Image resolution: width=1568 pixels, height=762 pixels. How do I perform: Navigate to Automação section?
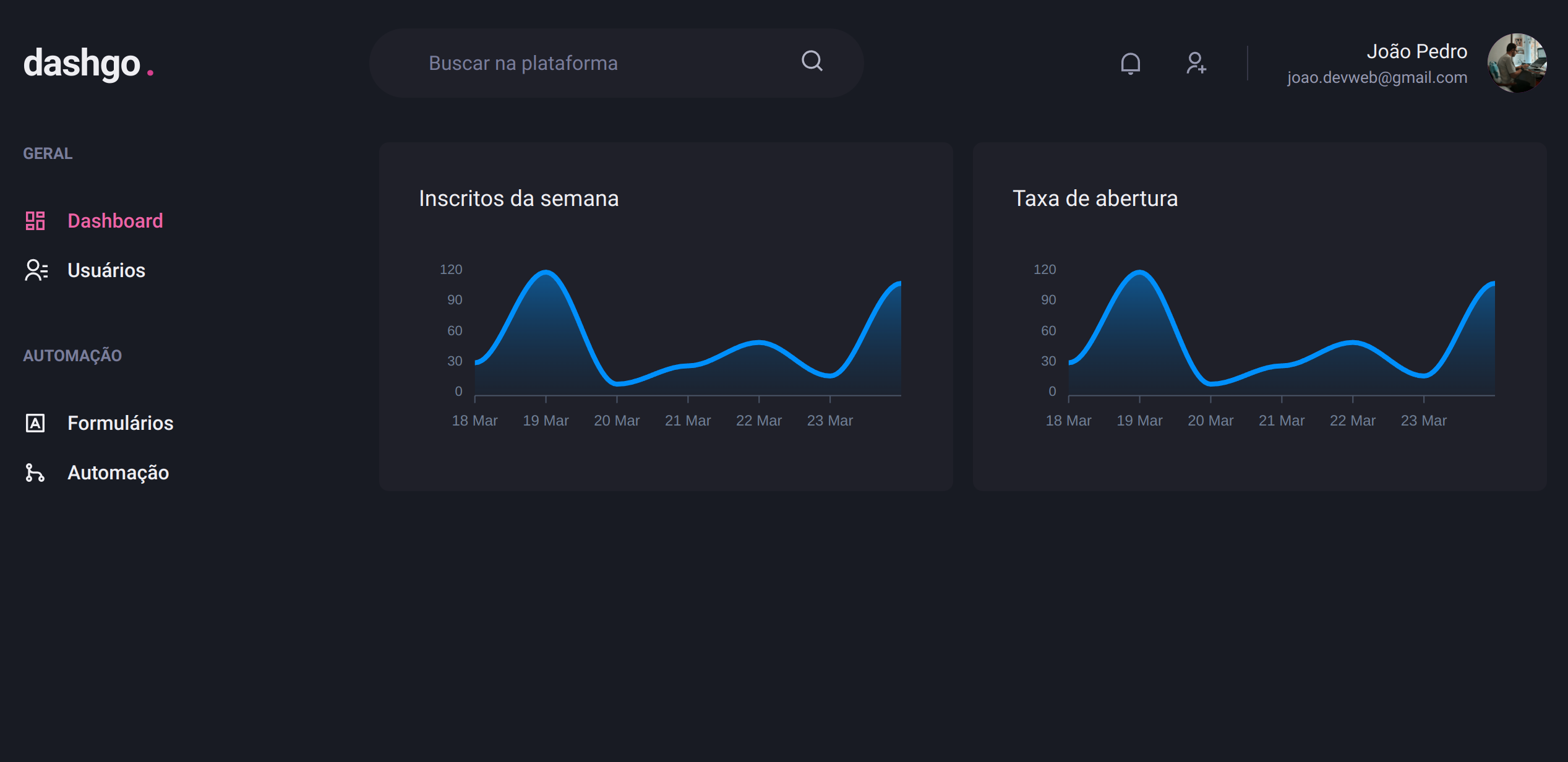pyautogui.click(x=118, y=473)
